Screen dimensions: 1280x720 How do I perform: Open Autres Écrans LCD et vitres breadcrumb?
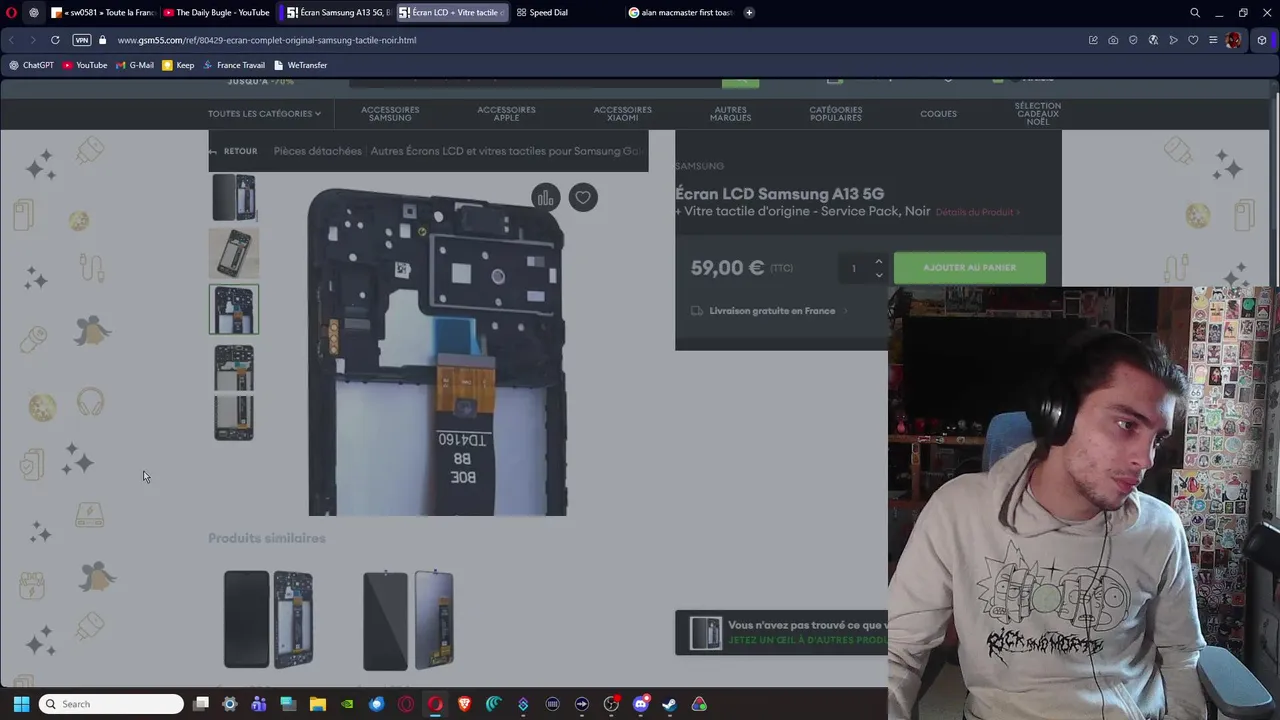507,151
